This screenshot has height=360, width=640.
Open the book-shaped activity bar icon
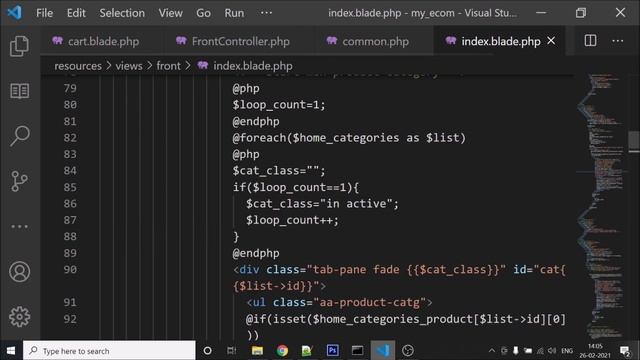click(19, 91)
